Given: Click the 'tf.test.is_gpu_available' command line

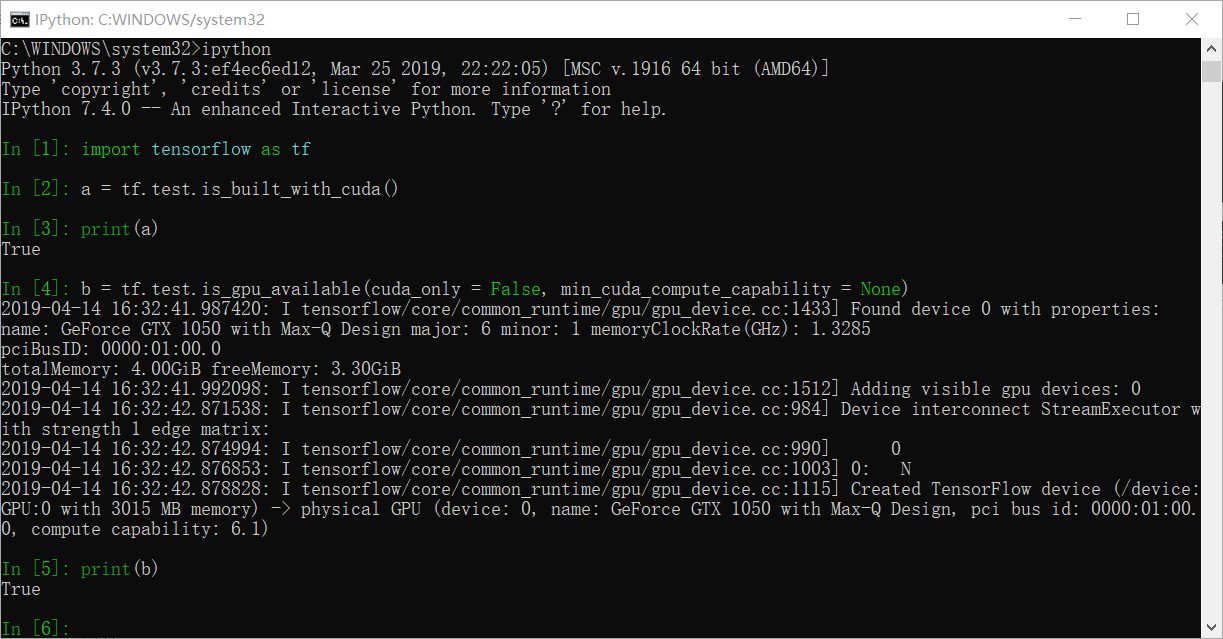Looking at the screenshot, I should [456, 289].
